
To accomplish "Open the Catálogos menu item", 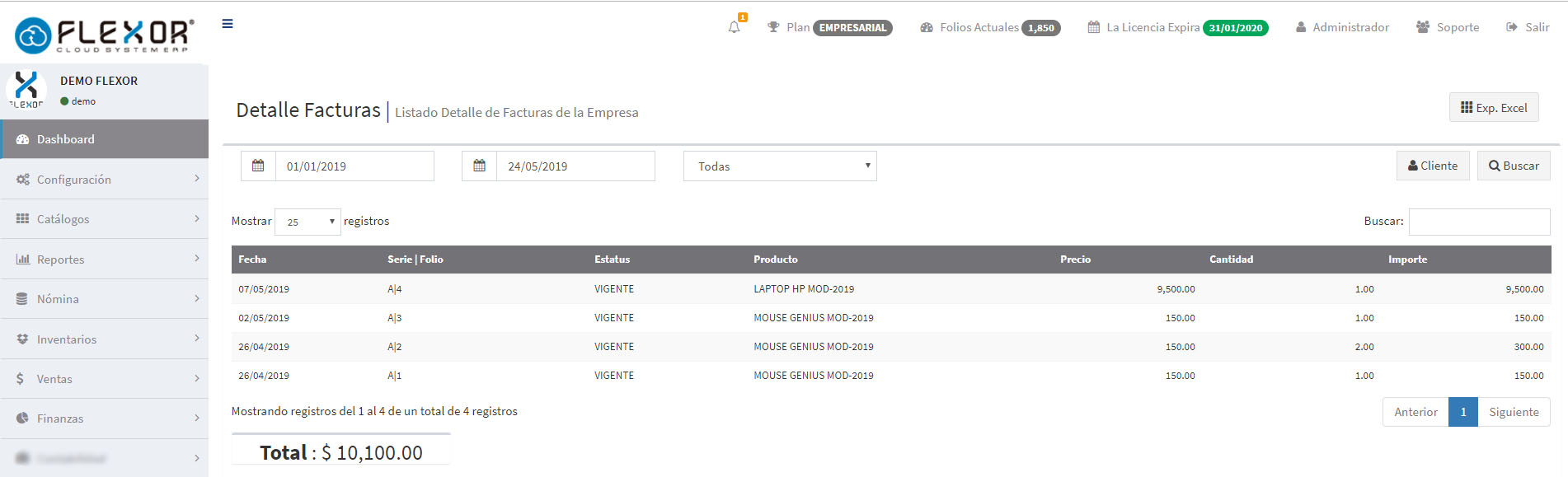I will coord(105,219).
